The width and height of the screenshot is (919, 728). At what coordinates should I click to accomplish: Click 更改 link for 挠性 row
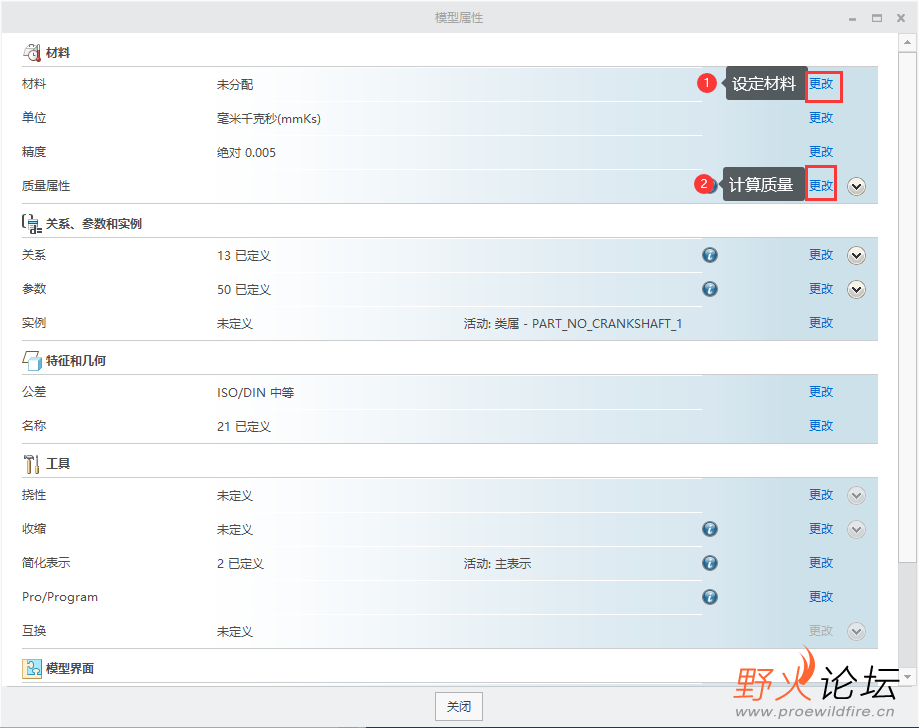(821, 495)
